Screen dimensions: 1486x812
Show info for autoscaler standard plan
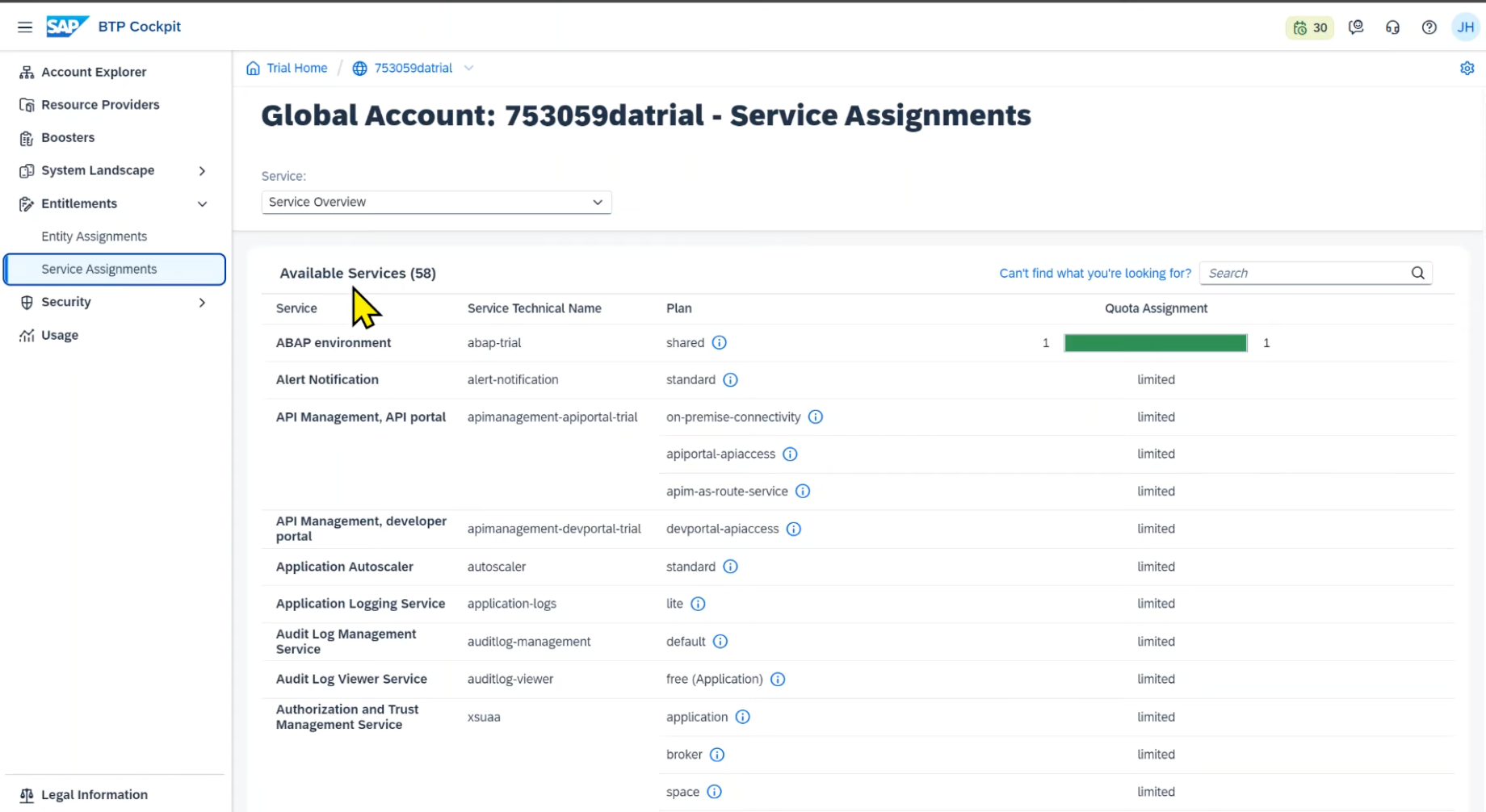[x=730, y=567]
